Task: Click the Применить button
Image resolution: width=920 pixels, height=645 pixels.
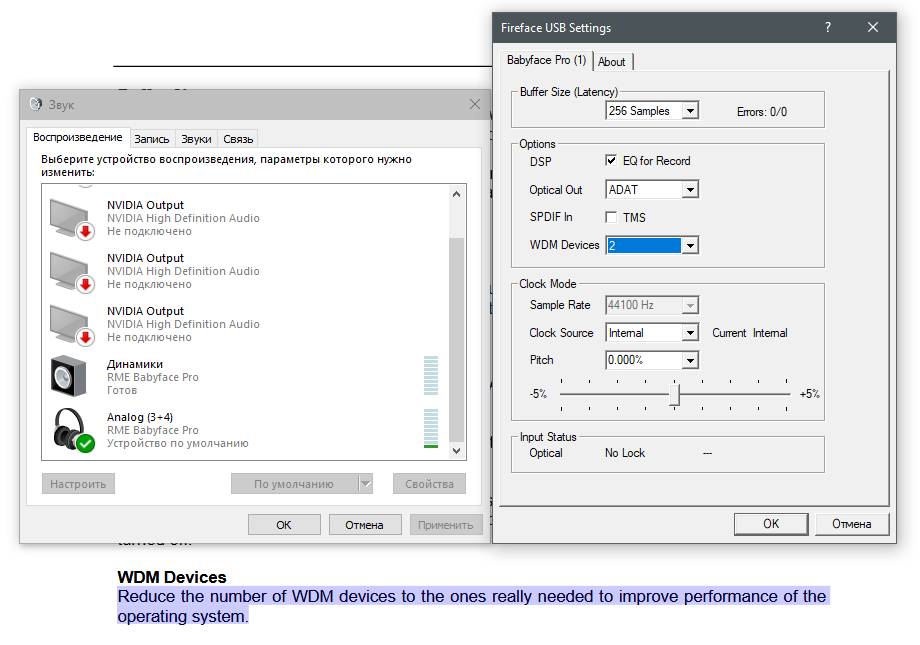Action: point(446,525)
